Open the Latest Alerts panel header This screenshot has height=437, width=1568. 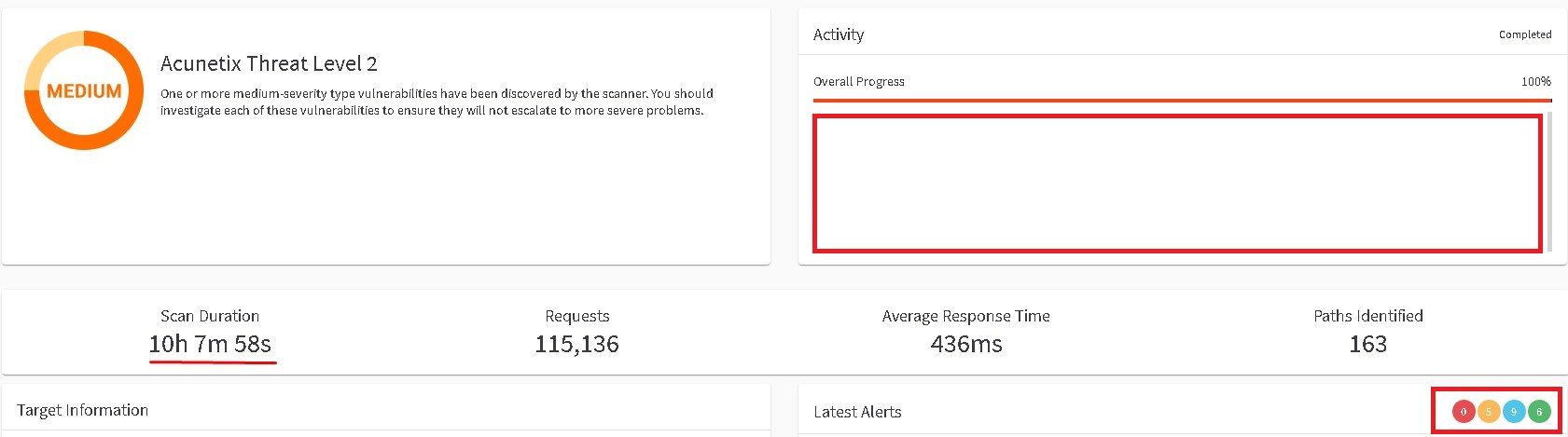(857, 412)
